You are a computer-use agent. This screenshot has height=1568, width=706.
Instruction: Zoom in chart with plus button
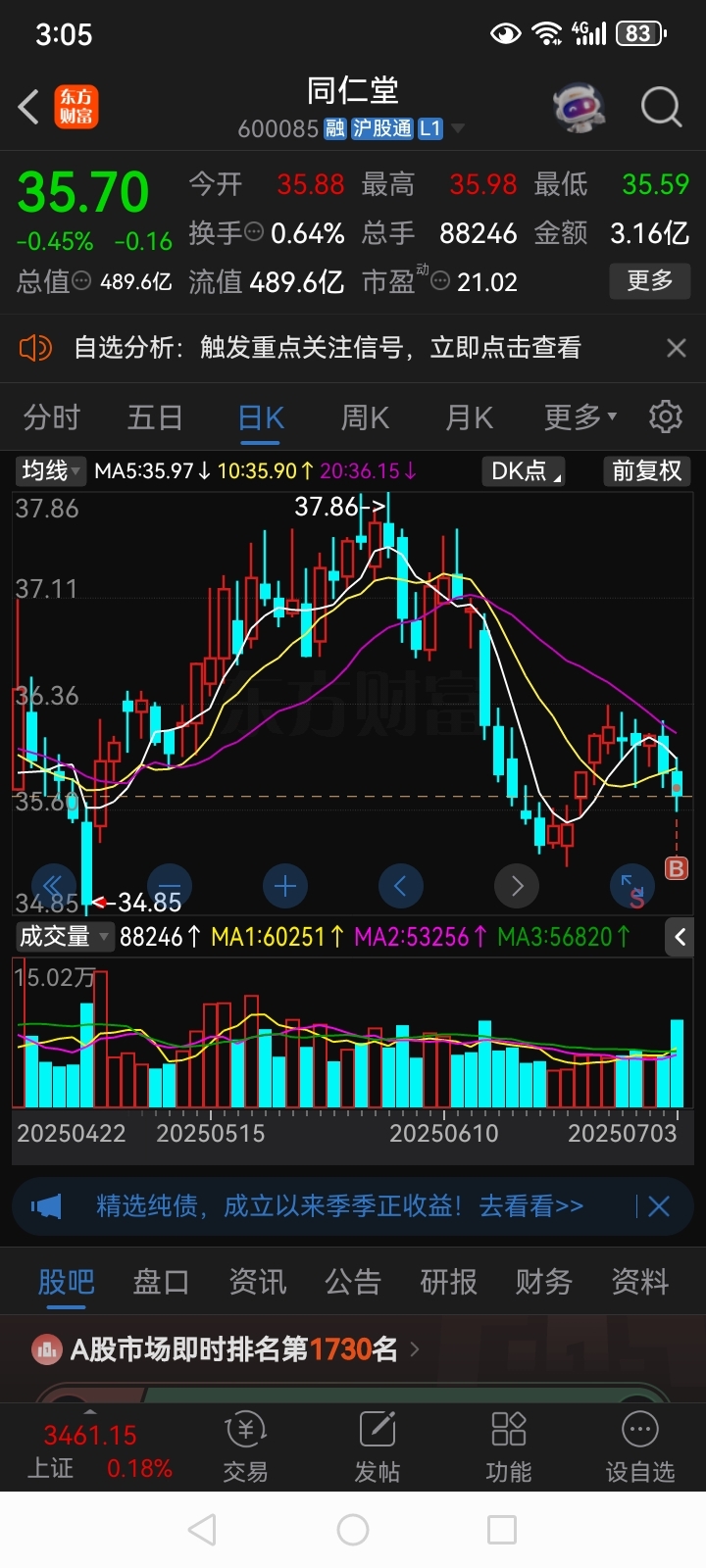285,887
